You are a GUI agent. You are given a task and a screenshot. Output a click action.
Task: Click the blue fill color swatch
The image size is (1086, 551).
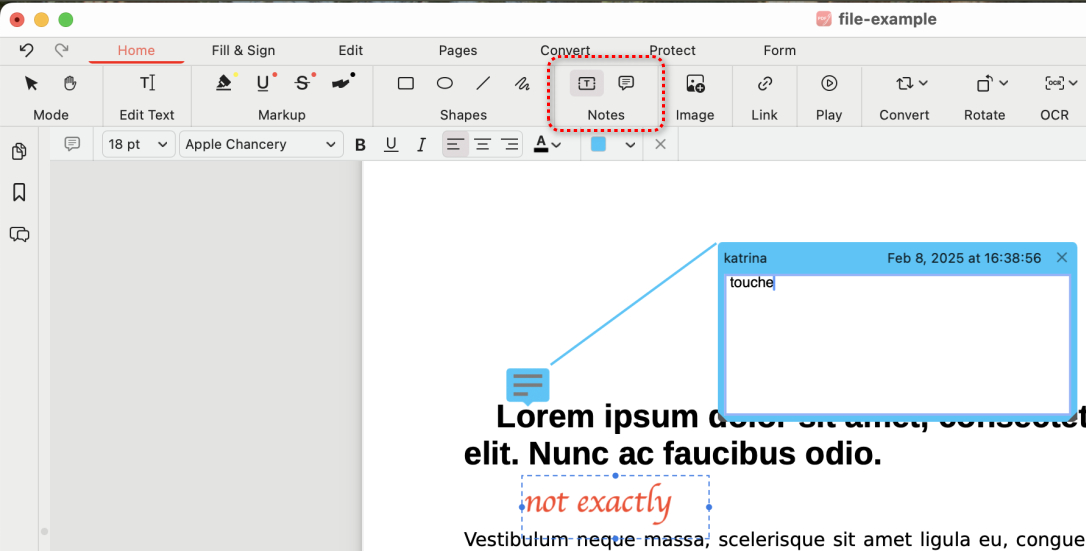[598, 145]
